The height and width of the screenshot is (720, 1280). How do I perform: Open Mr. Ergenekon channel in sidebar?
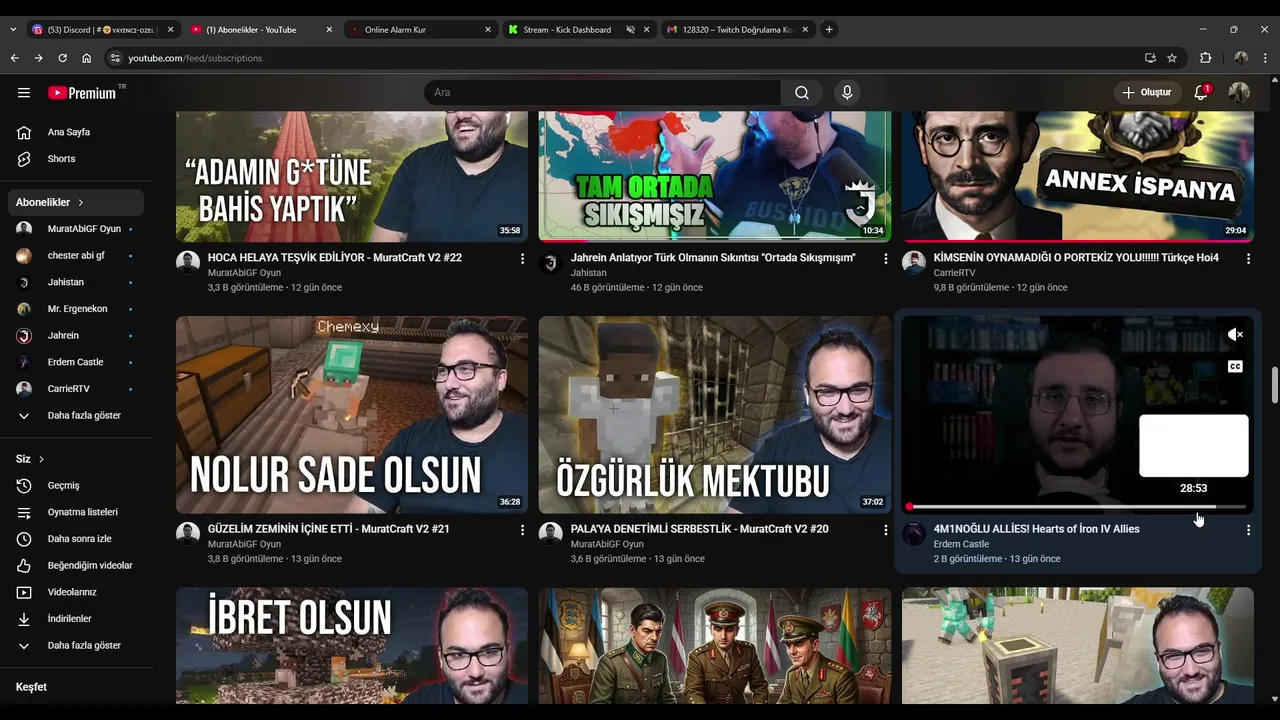coord(78,309)
